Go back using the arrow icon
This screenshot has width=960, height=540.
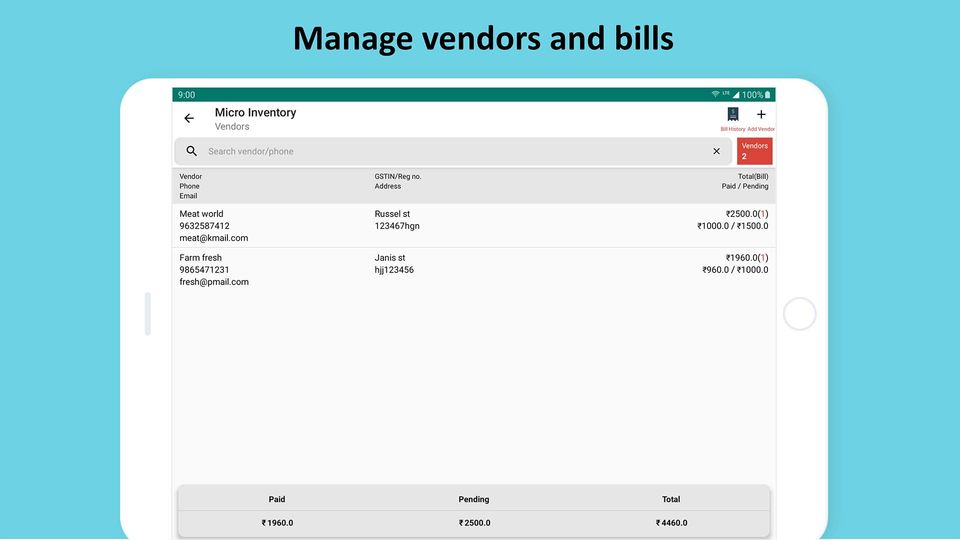tap(189, 118)
